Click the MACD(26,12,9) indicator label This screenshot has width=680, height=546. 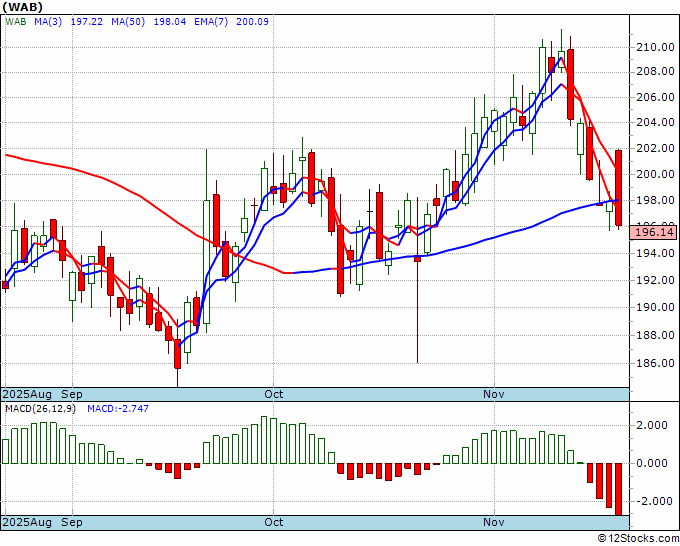click(x=40, y=409)
